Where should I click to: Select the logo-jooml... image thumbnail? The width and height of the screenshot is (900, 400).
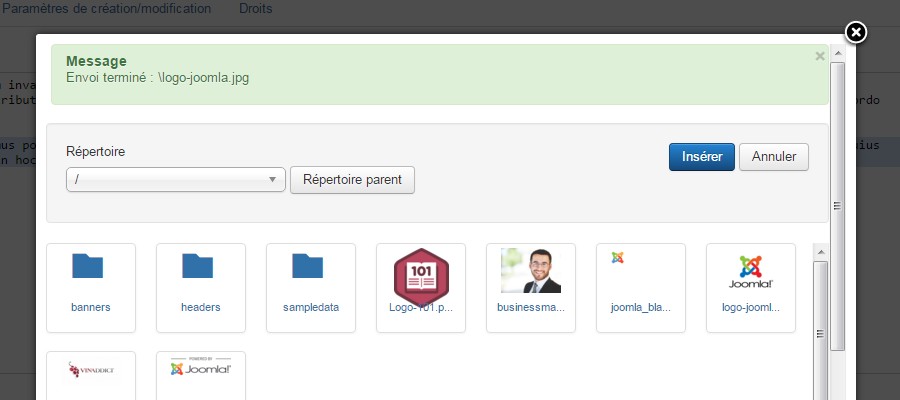[x=751, y=271]
